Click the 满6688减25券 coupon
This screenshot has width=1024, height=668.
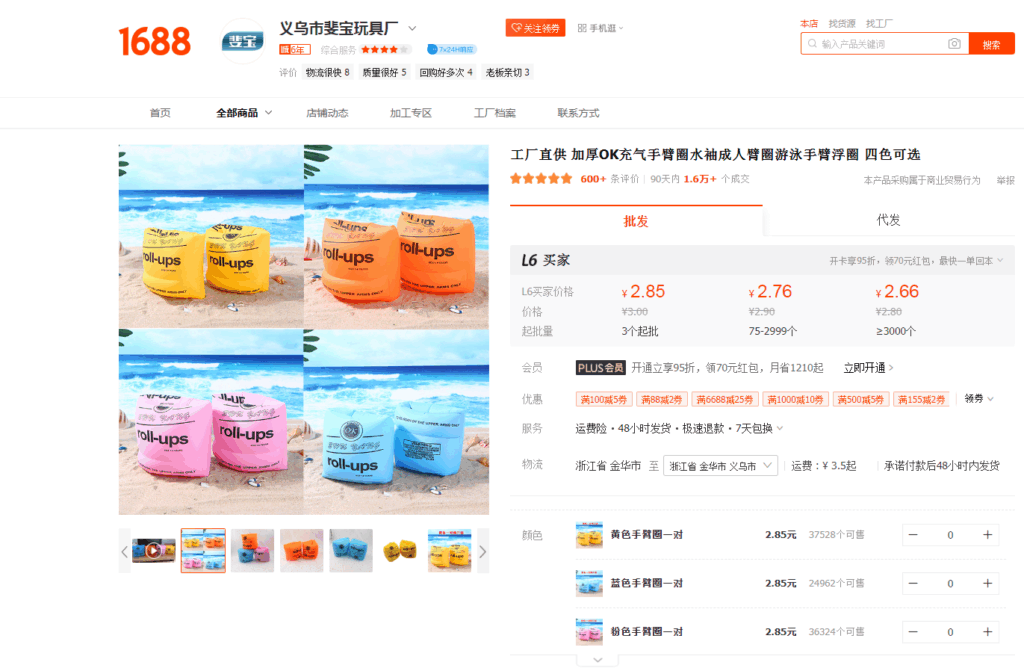pos(725,399)
